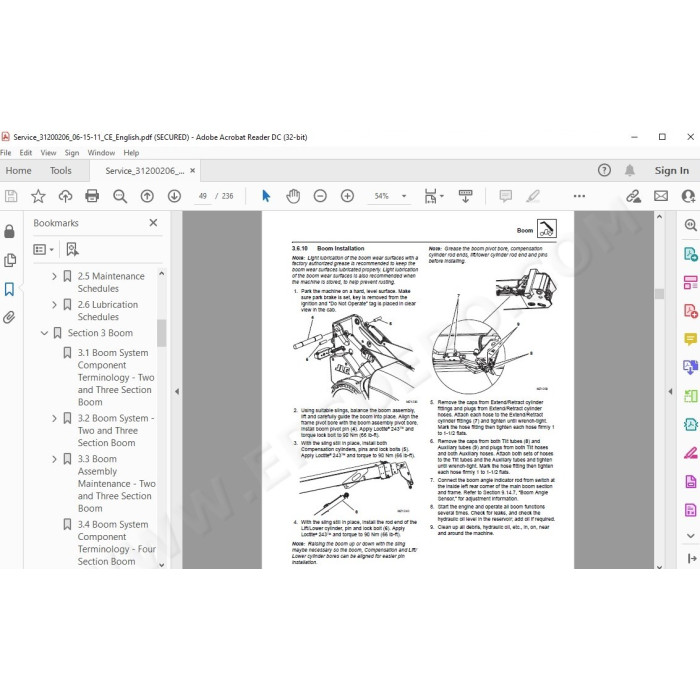This screenshot has width=700, height=700.
Task: Open the Help question mark icon
Action: point(604,170)
